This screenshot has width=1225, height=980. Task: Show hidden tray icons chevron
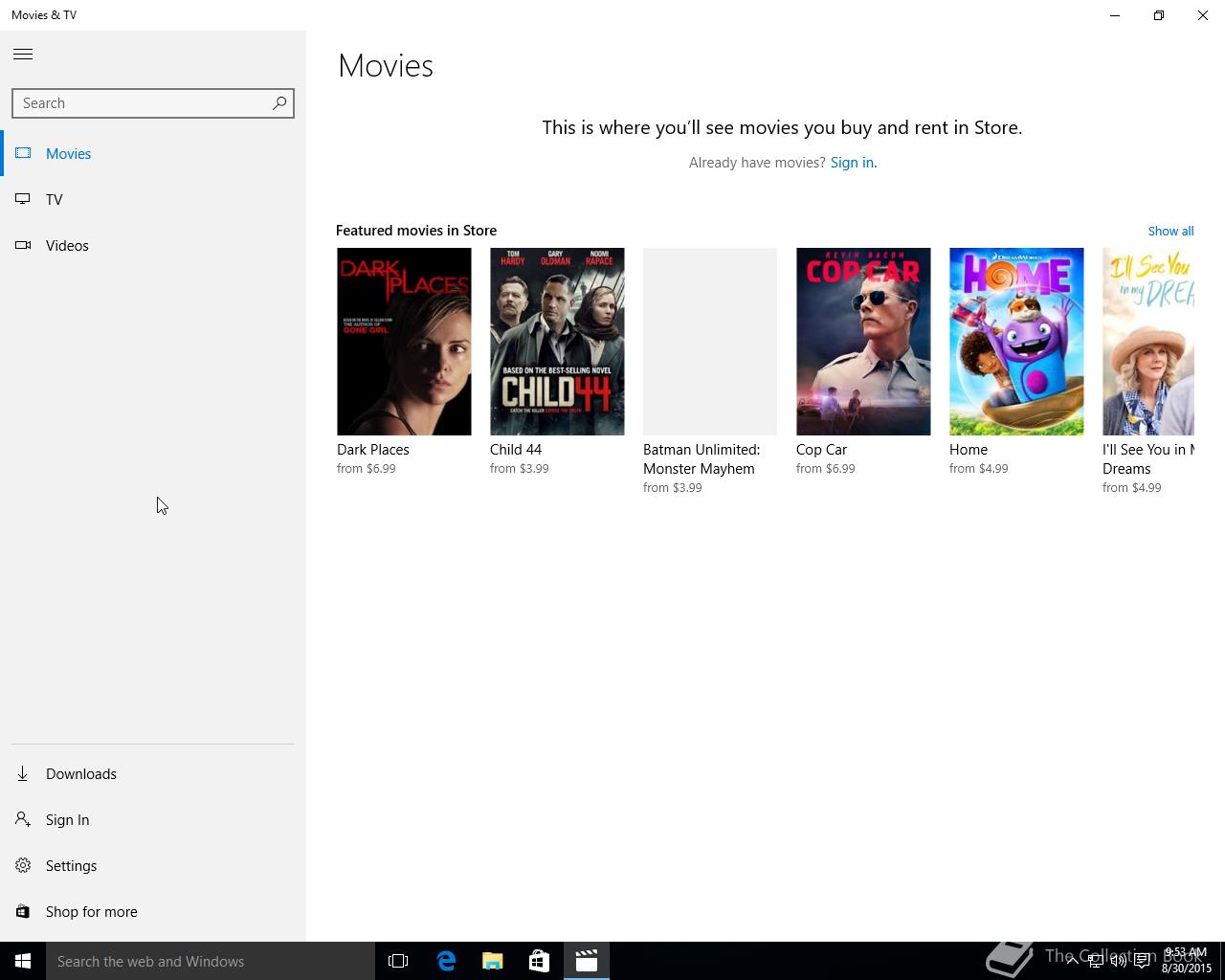point(1072,961)
